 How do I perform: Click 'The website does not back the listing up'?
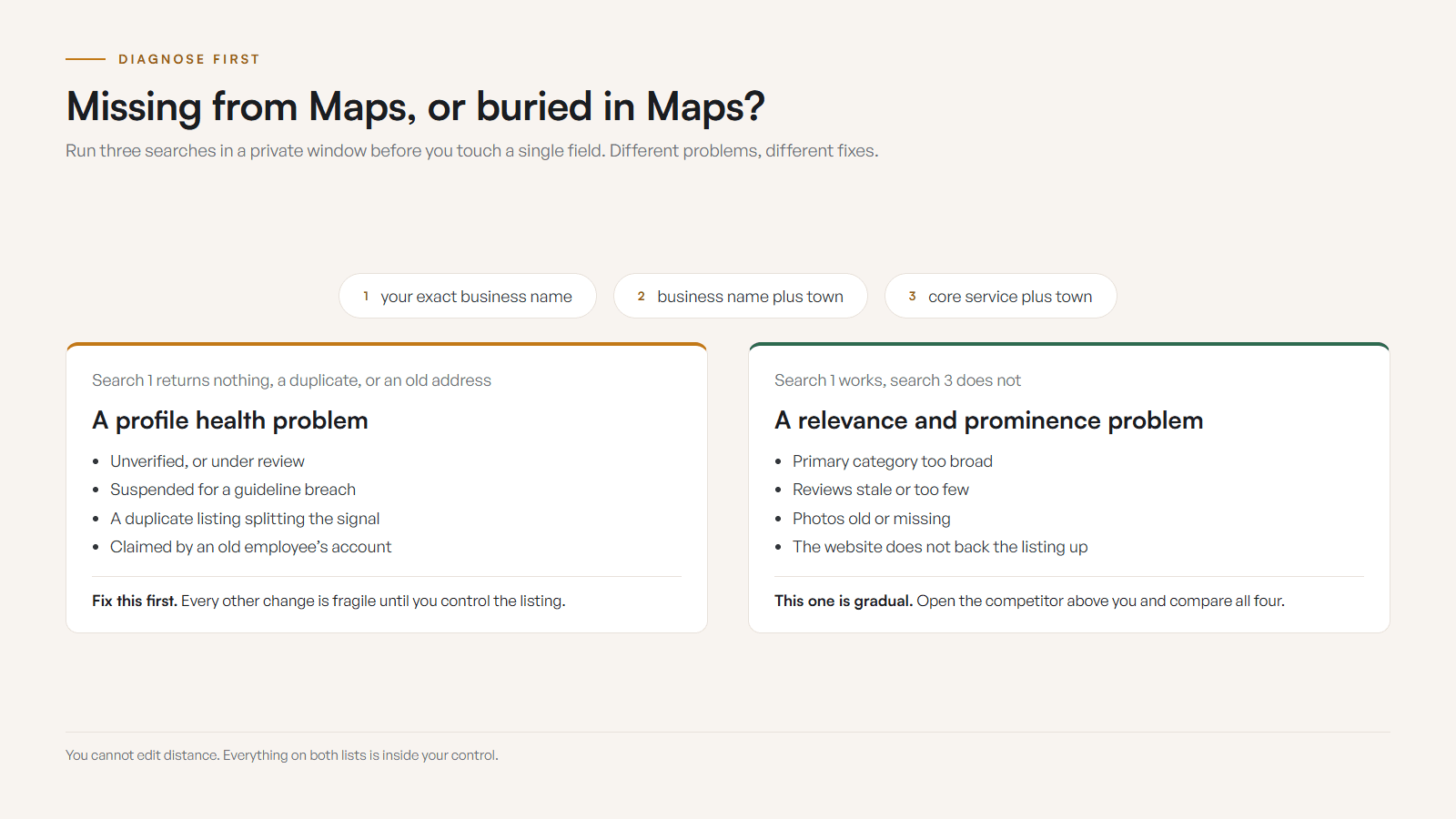940,547
